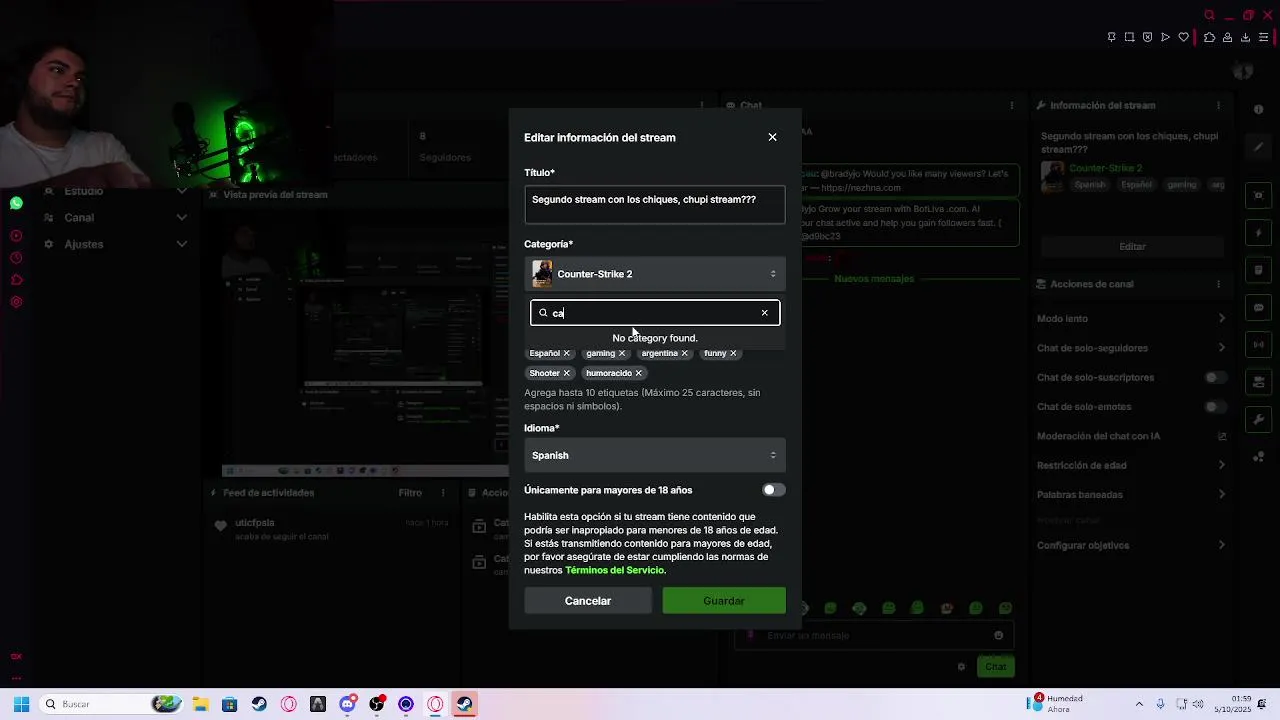The image size is (1280, 720).
Task: Remove the Español tag
Action: 566,353
